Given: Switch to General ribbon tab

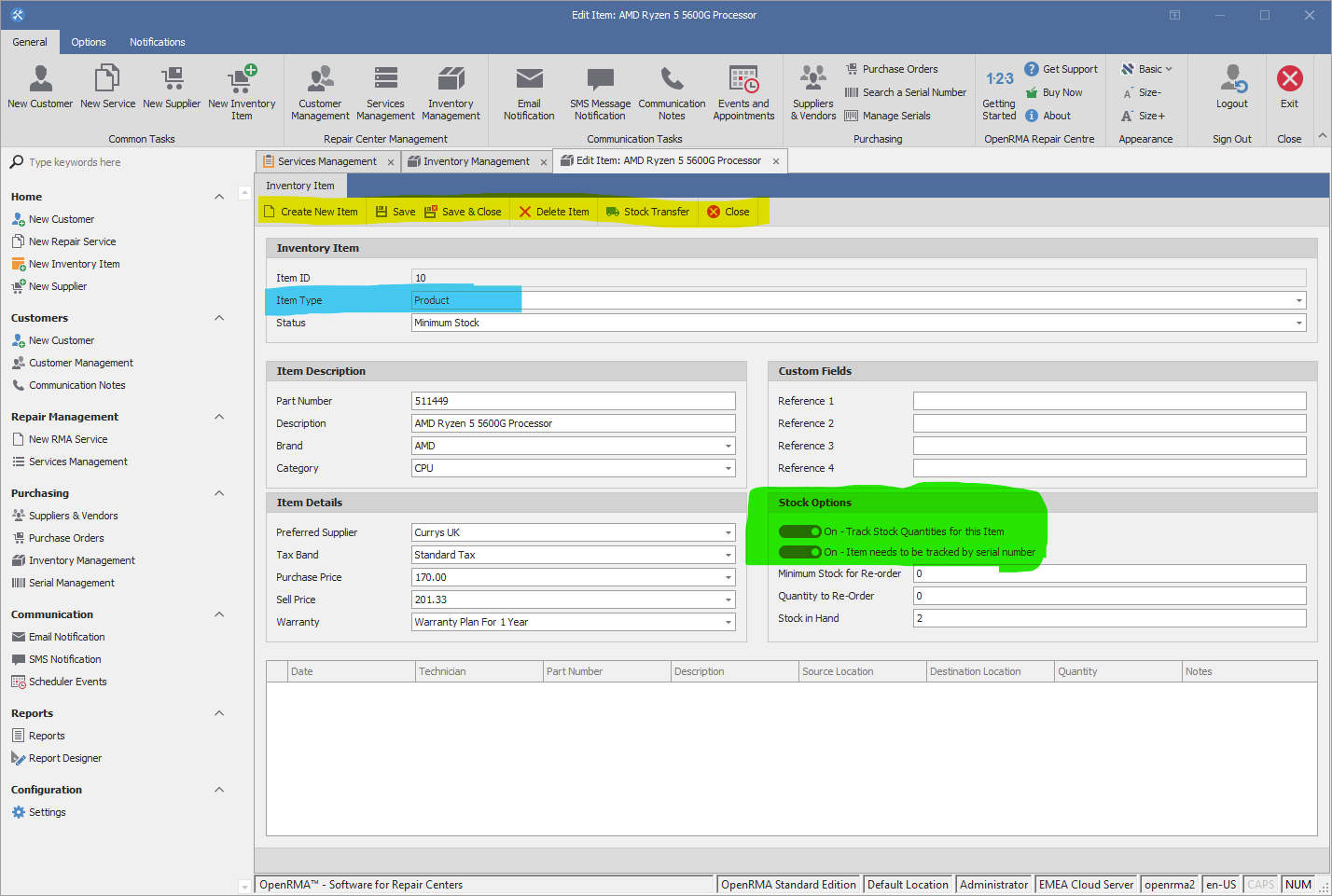Looking at the screenshot, I should click(x=30, y=42).
